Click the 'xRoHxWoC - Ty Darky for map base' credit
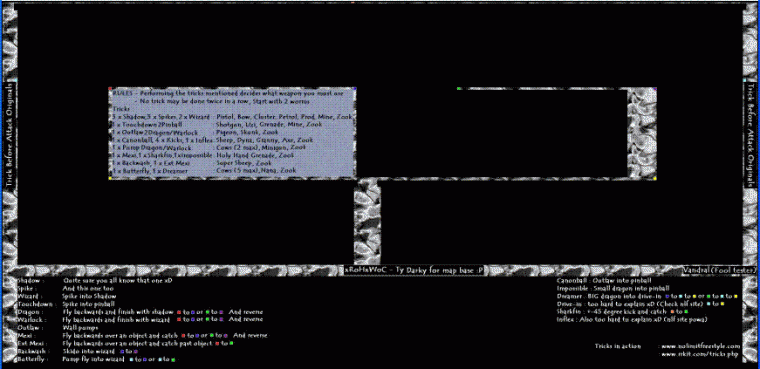760x369 pixels. (414, 270)
